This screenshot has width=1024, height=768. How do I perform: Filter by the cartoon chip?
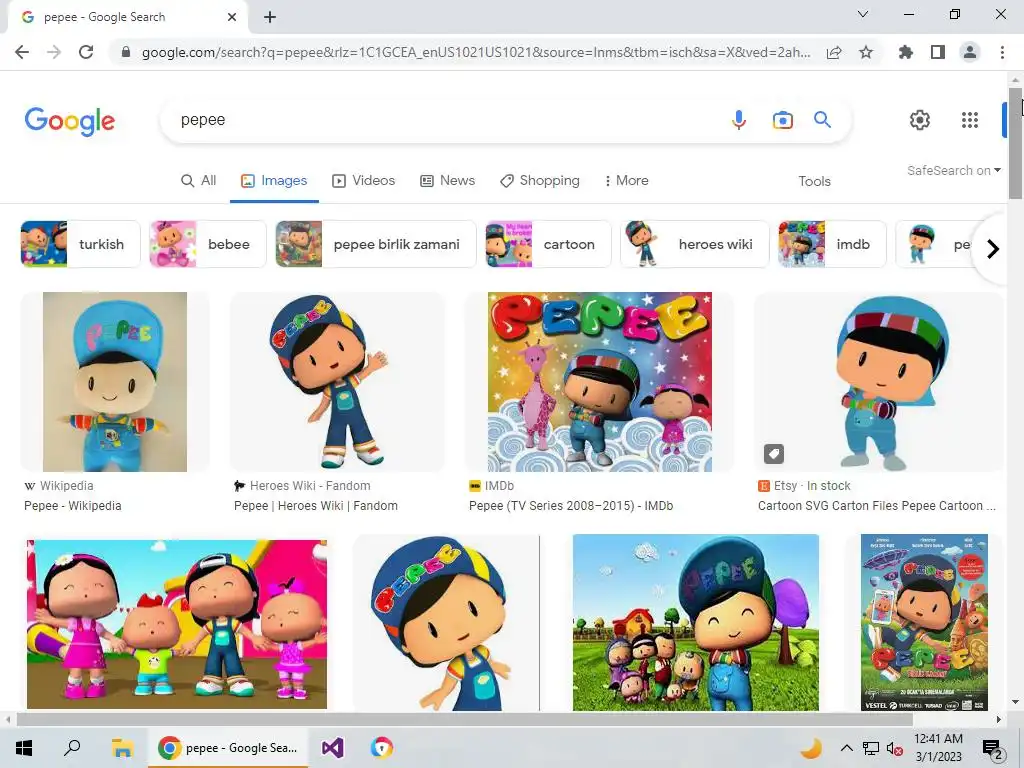tap(548, 244)
